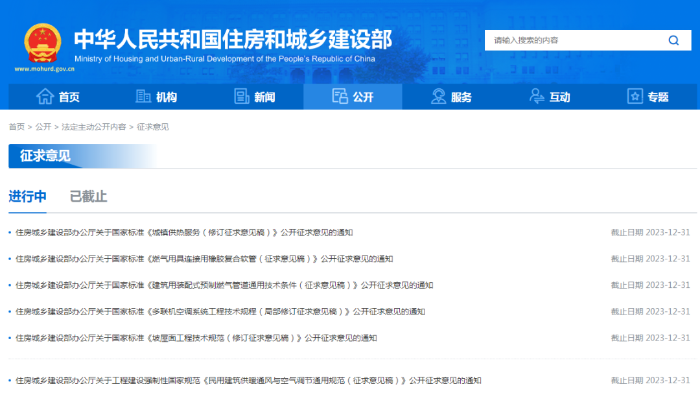Open the 机构 nav label
Viewport: 700px width, 393px height.
167,97
